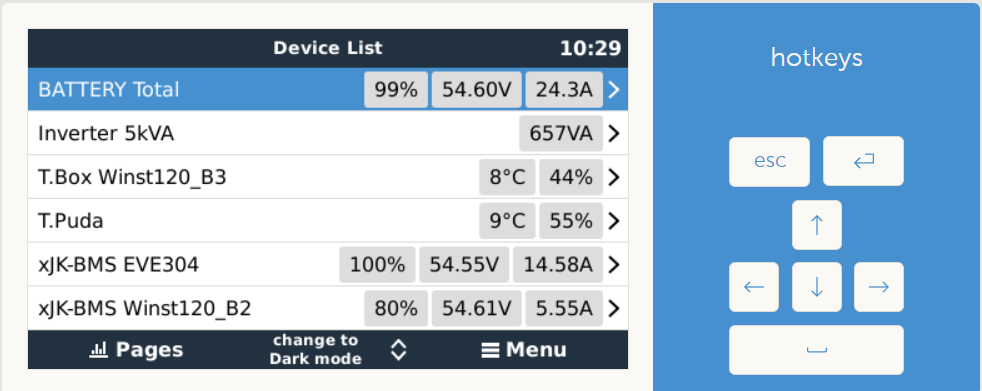Click the enter/return arrow hotkey
The height and width of the screenshot is (391, 982).
(x=863, y=161)
